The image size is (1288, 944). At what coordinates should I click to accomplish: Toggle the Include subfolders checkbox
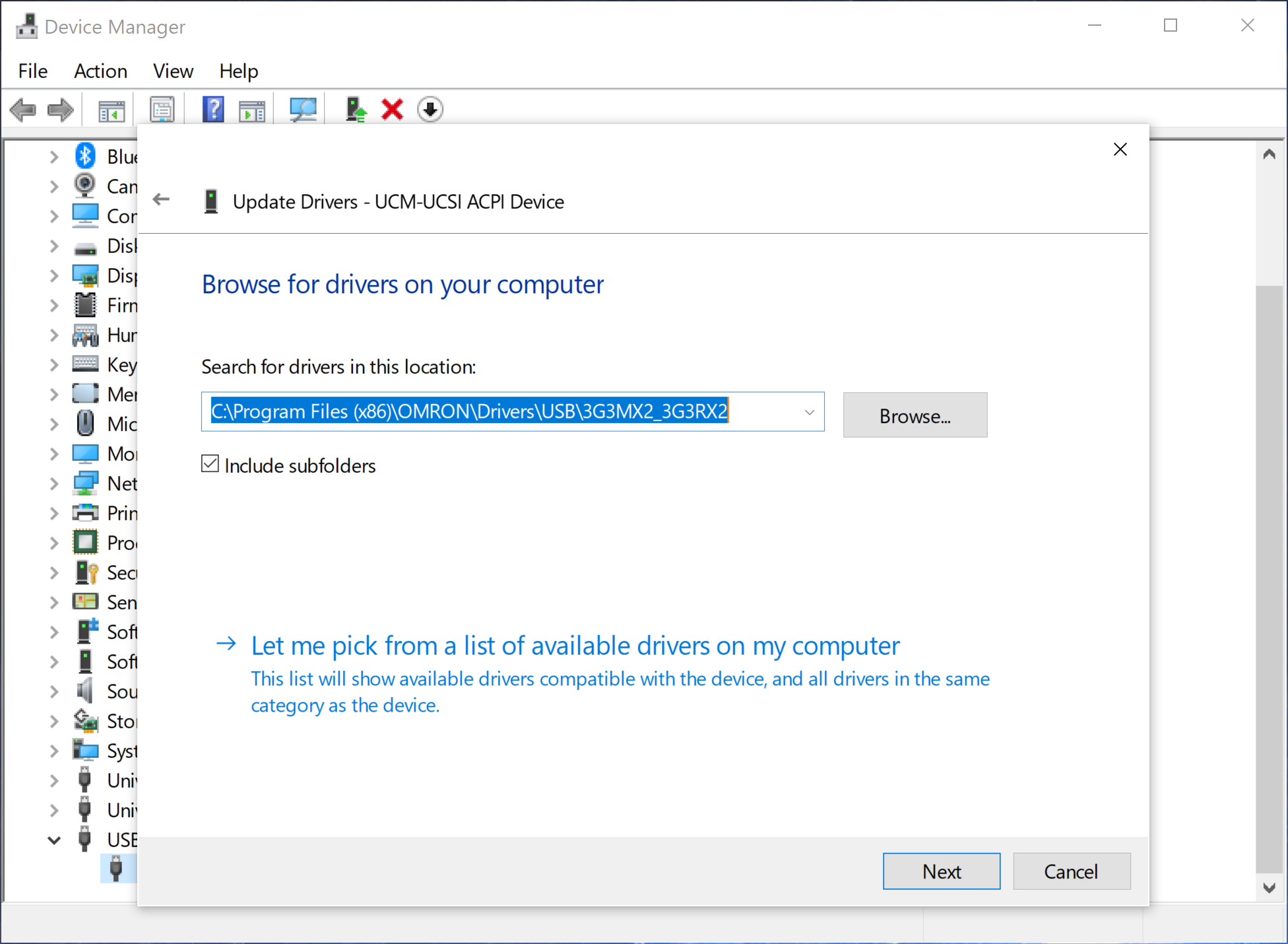[x=210, y=464]
